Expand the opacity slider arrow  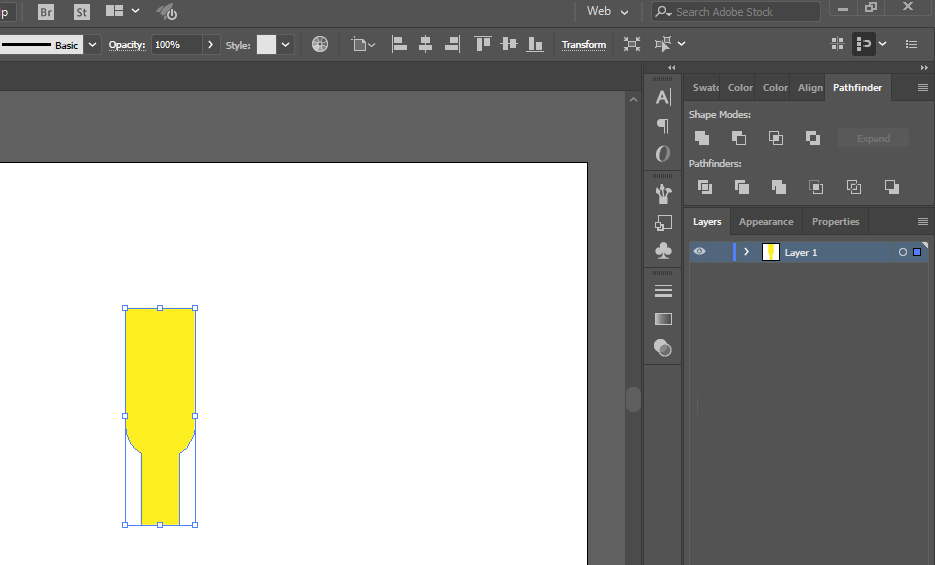(210, 45)
